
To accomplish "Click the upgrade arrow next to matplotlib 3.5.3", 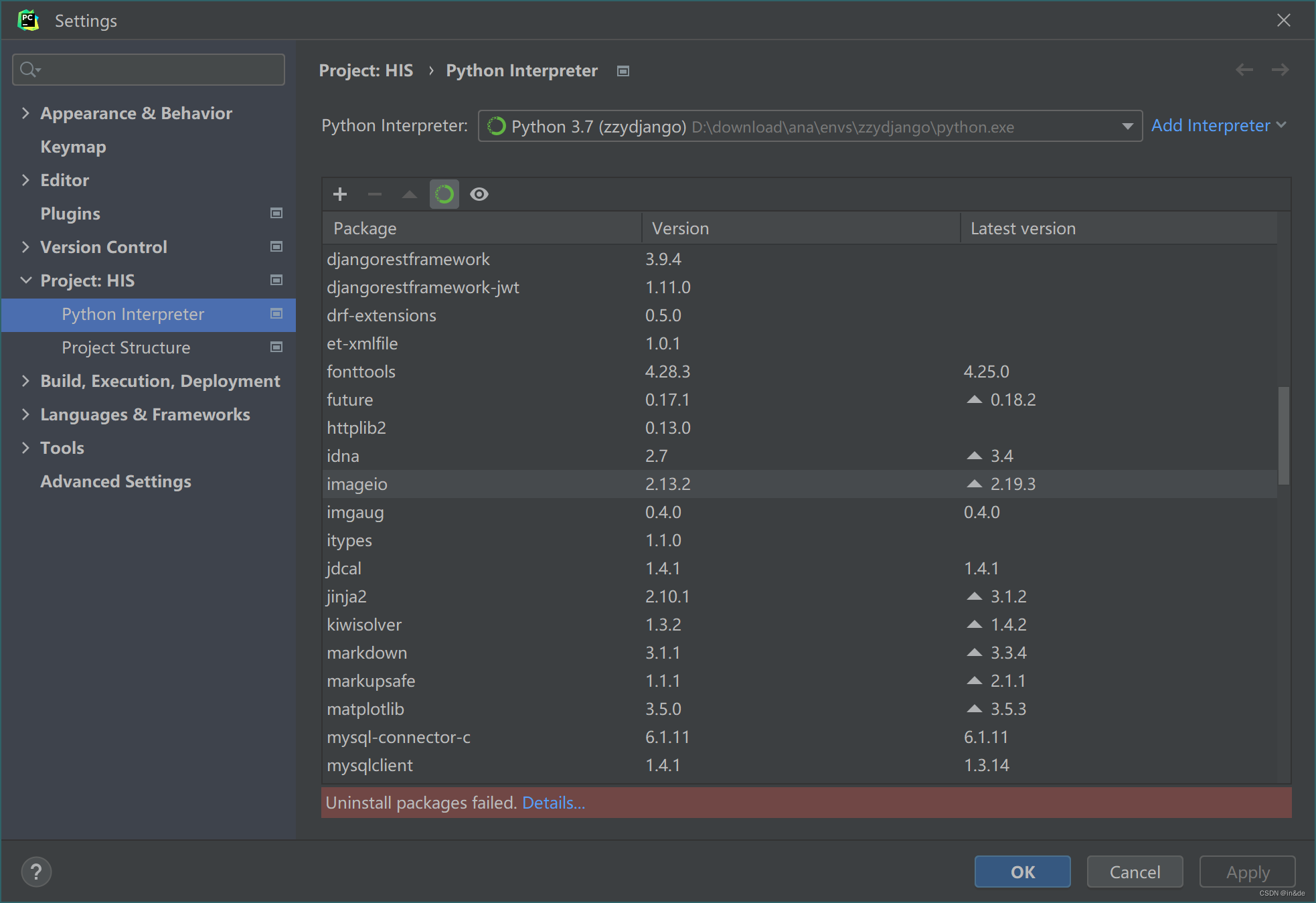I will click(x=975, y=709).
